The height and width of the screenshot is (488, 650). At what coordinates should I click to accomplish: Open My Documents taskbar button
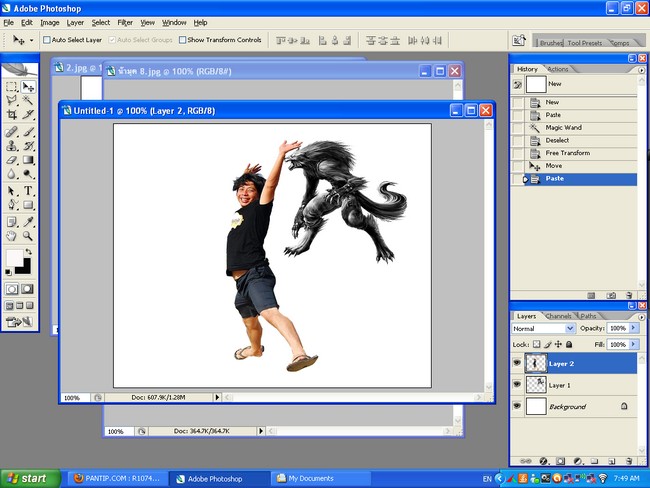tap(320, 478)
